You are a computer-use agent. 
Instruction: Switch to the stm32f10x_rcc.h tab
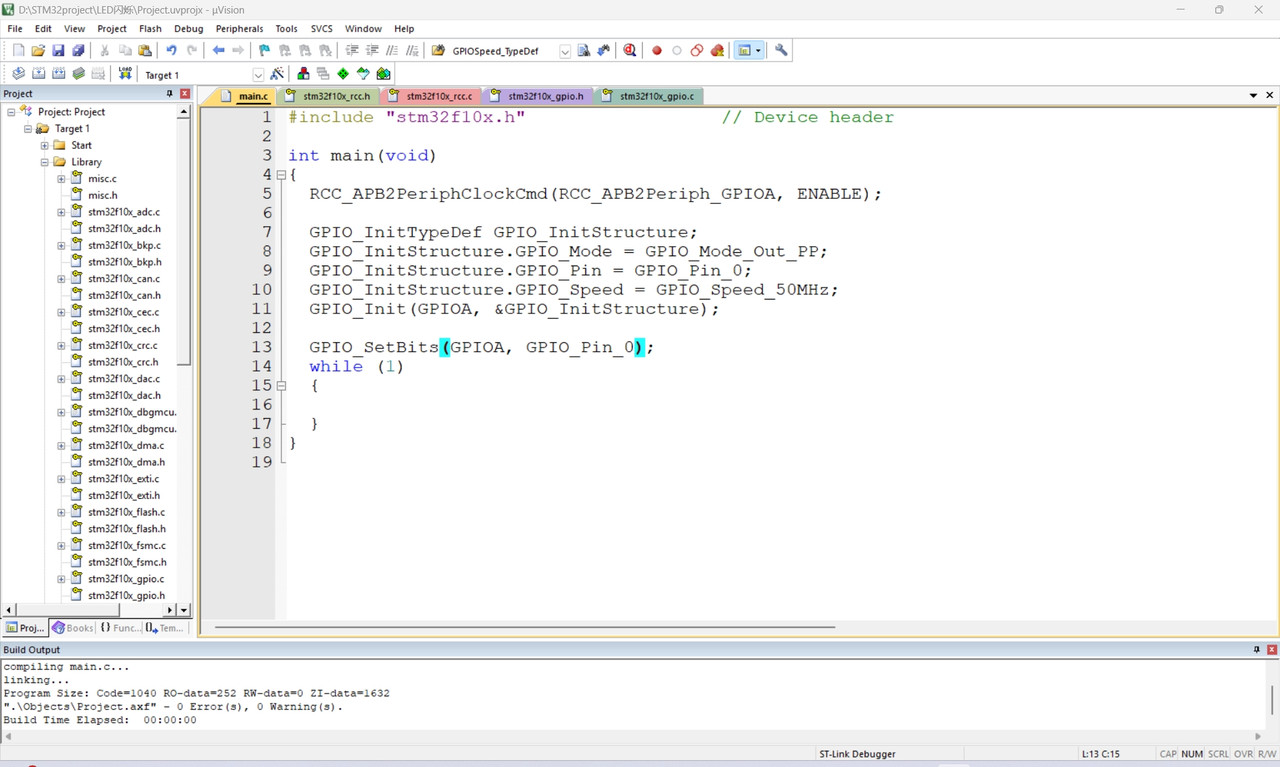[x=329, y=96]
